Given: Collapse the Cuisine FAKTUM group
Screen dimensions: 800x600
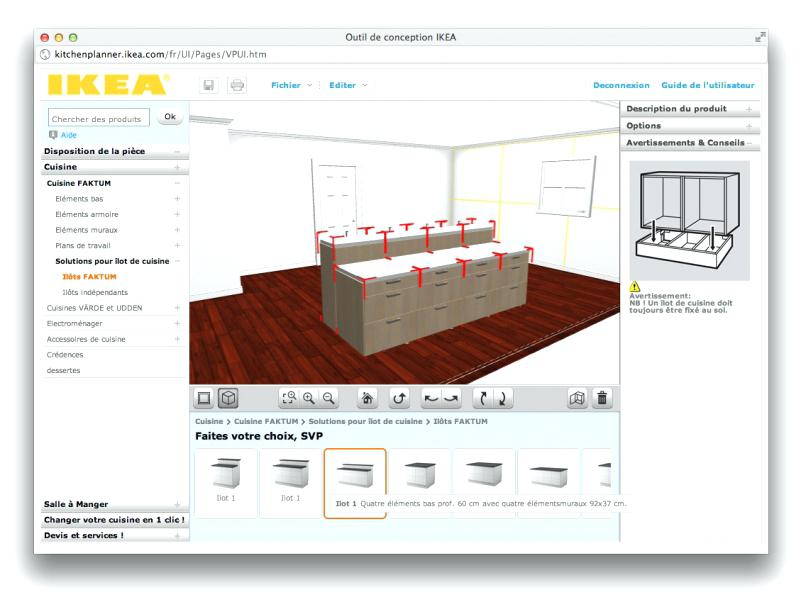Looking at the screenshot, I should pos(177,183).
